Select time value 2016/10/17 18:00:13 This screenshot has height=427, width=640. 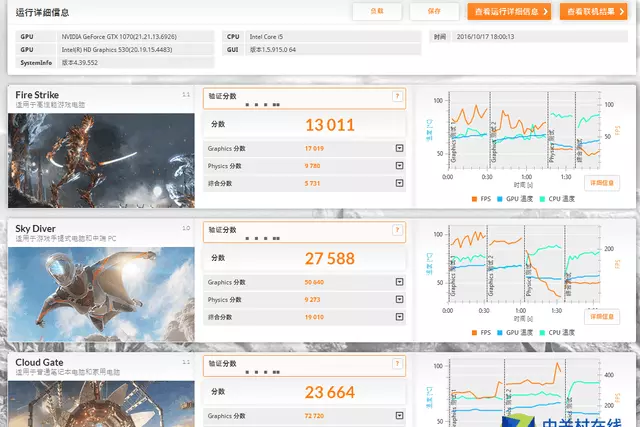[485, 37]
